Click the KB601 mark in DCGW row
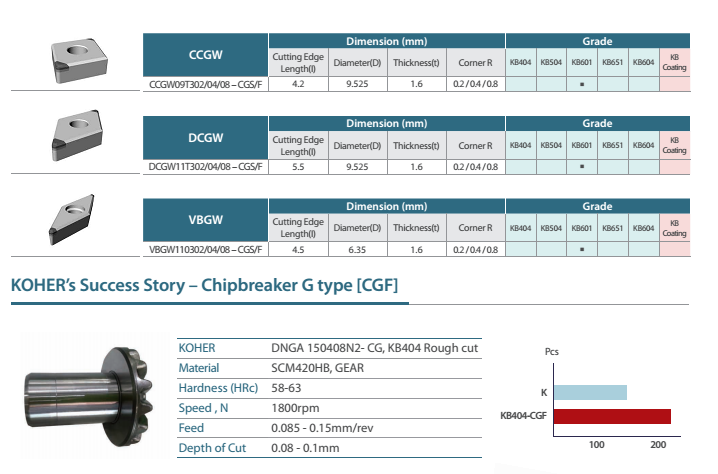This screenshot has height=474, width=718. pyautogui.click(x=581, y=167)
